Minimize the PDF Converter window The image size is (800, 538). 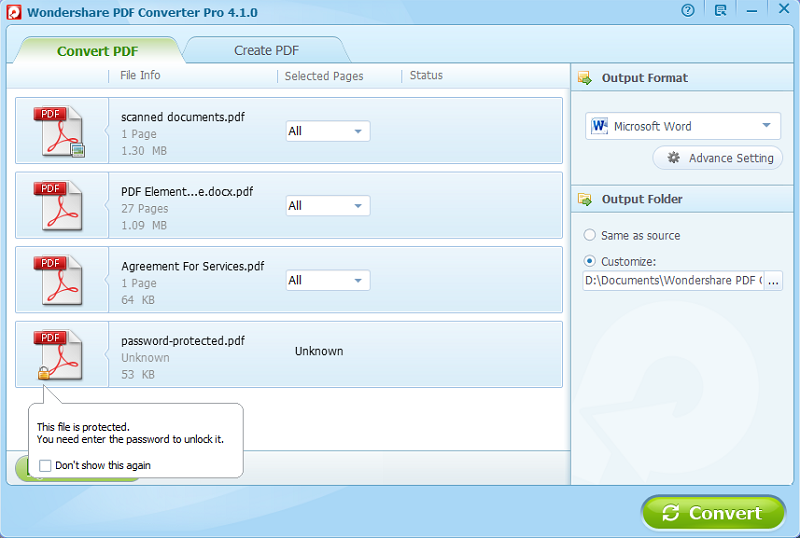(x=752, y=11)
